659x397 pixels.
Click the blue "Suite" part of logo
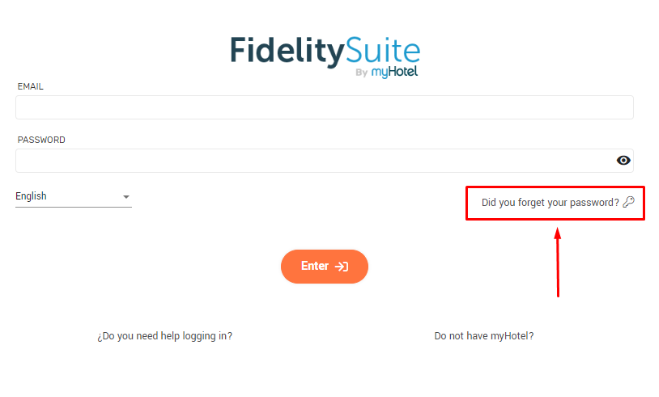383,50
